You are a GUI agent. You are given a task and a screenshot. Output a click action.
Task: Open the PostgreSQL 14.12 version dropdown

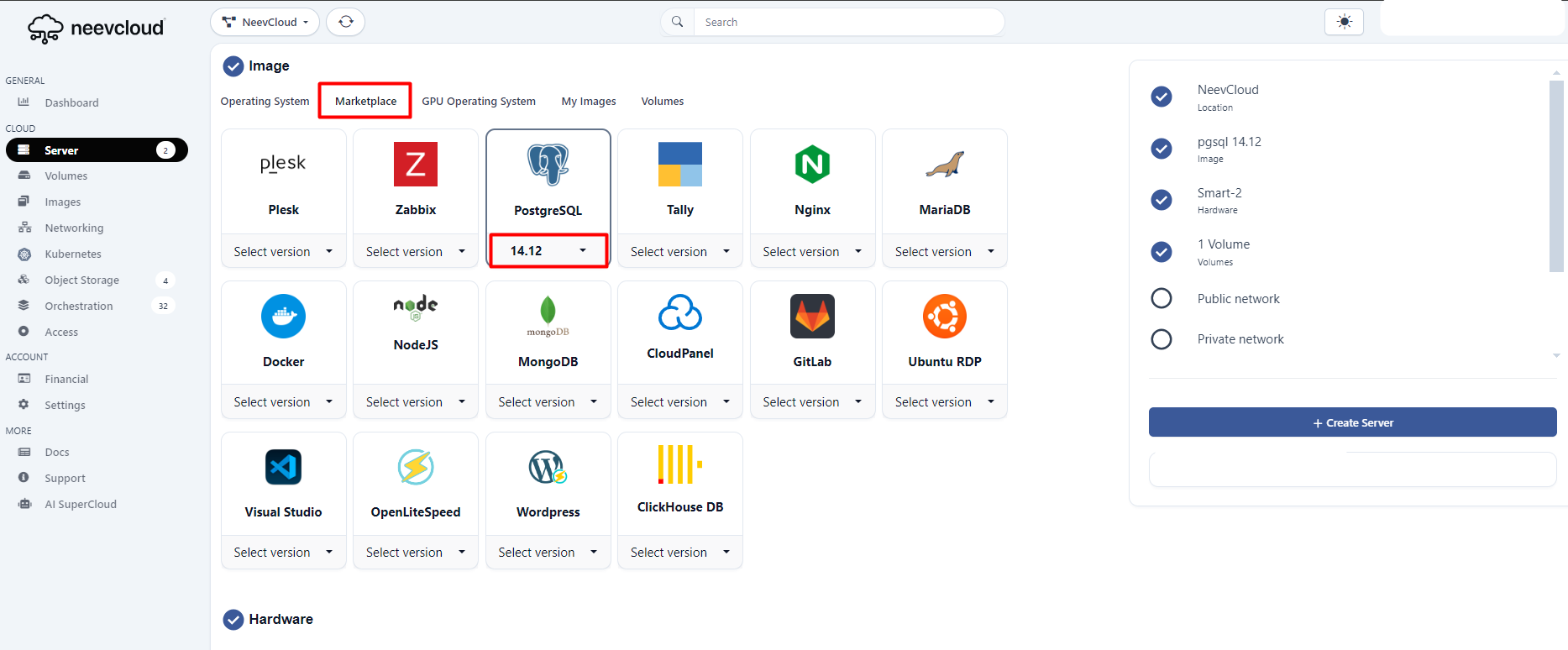coord(548,251)
